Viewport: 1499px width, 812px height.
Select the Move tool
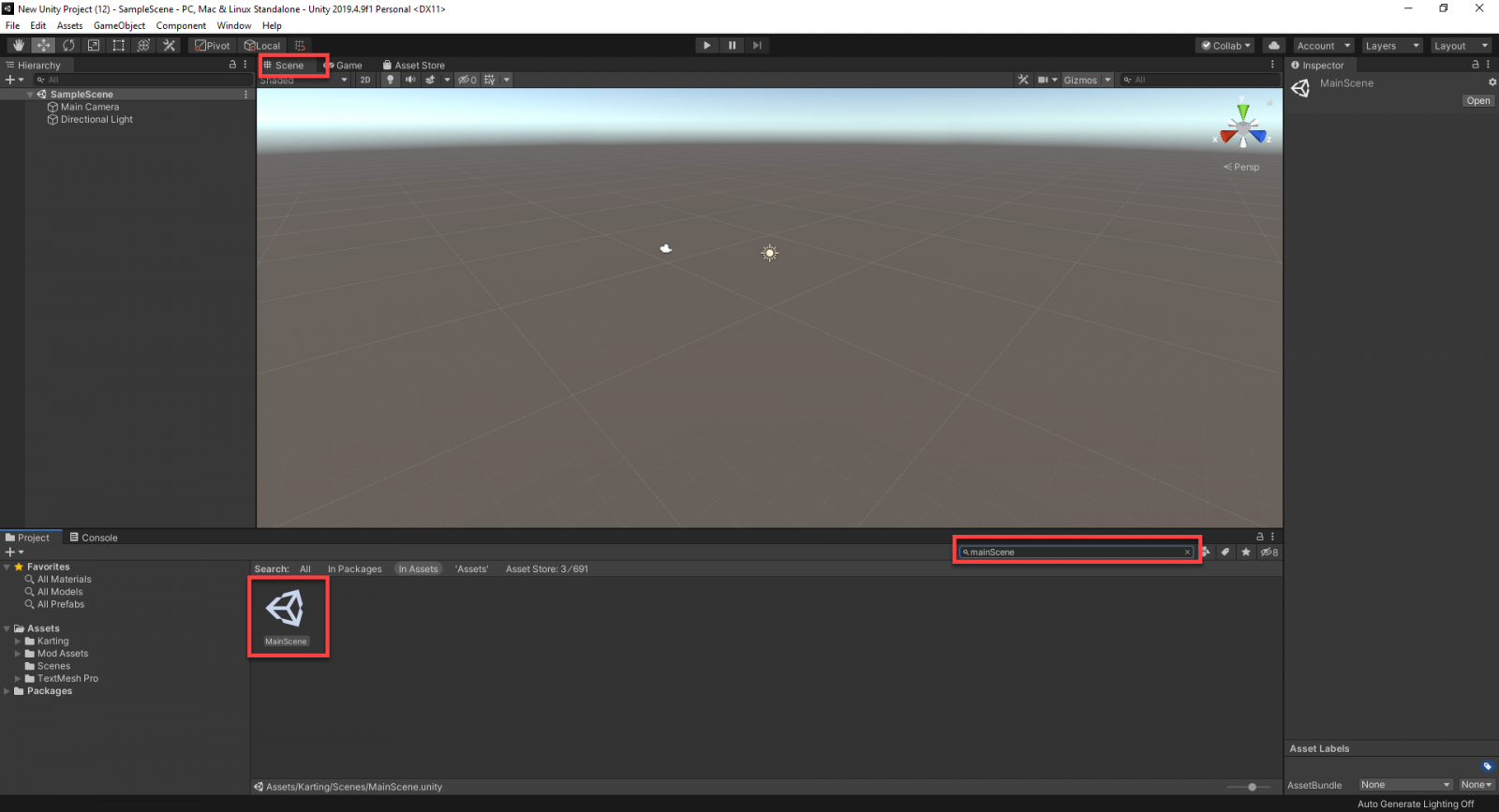pyautogui.click(x=43, y=45)
